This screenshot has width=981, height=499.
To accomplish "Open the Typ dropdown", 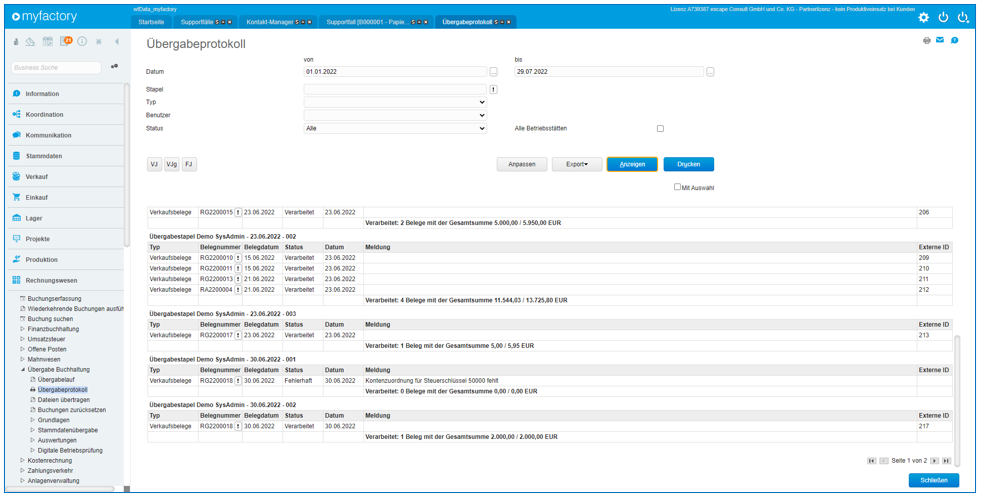I will point(395,102).
